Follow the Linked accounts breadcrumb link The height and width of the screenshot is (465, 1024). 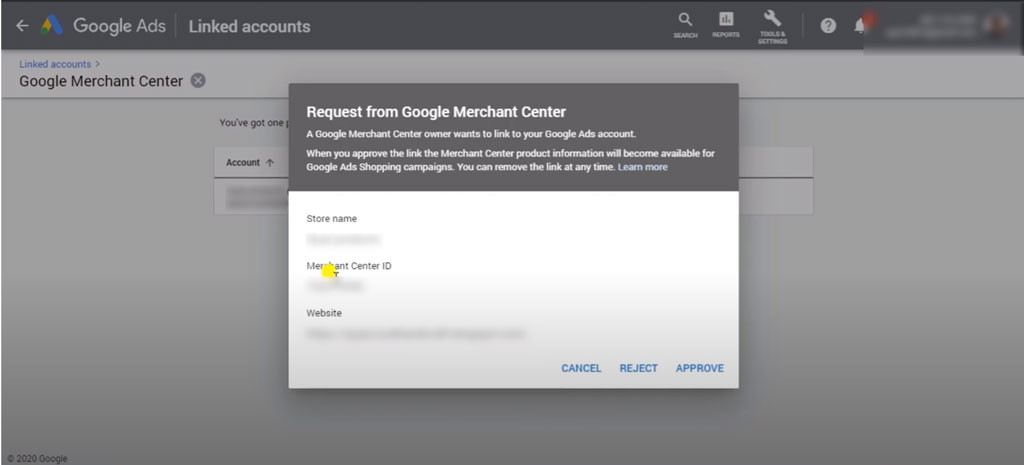click(55, 64)
